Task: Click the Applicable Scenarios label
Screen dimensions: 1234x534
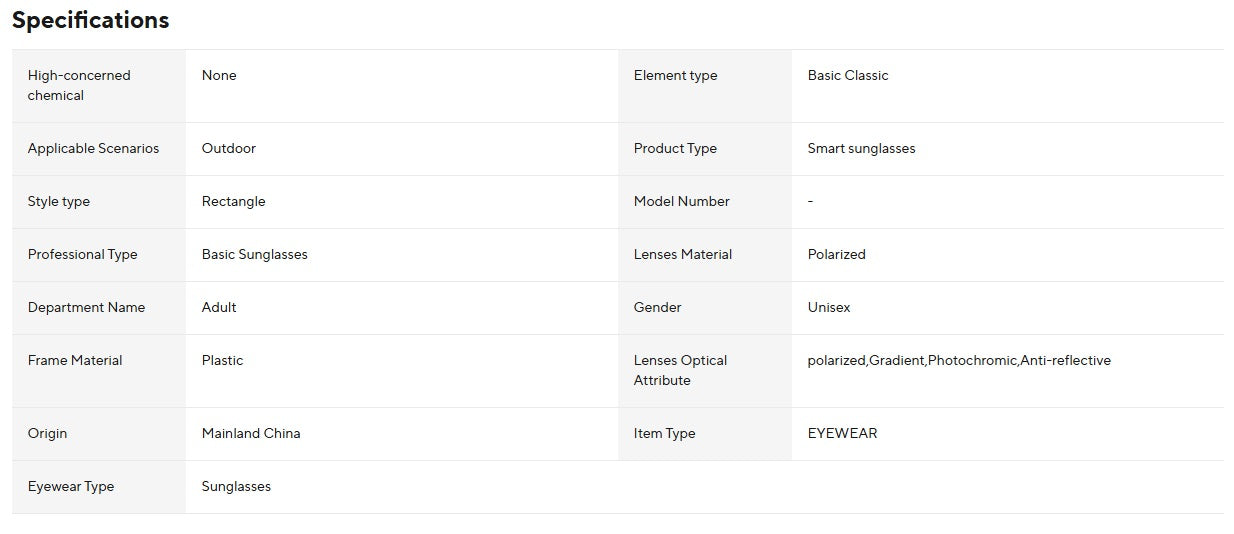Action: click(x=93, y=148)
